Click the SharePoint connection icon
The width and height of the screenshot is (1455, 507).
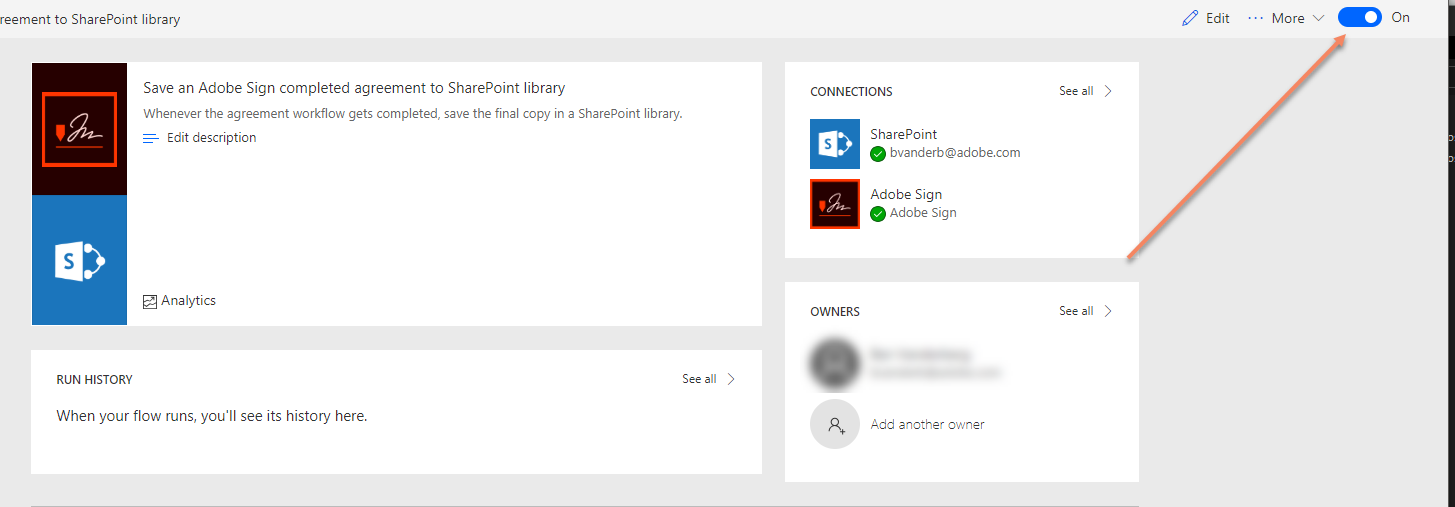835,144
